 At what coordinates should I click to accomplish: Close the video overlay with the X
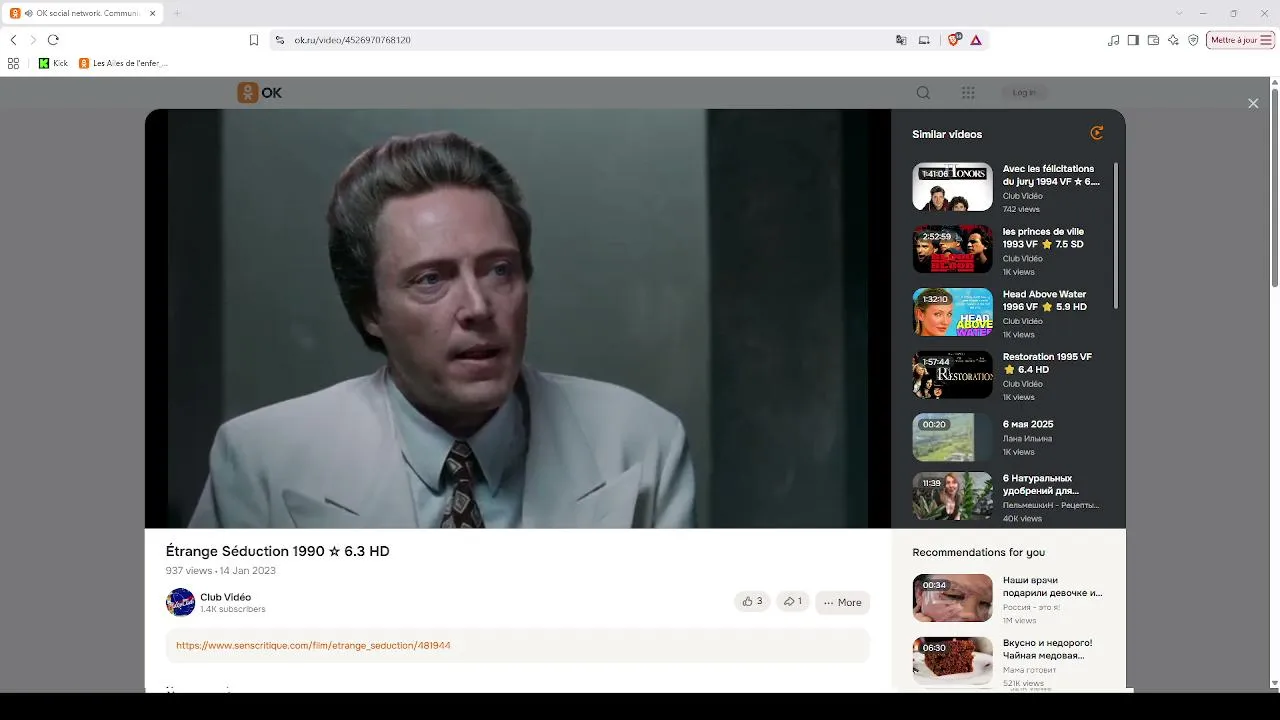1253,103
